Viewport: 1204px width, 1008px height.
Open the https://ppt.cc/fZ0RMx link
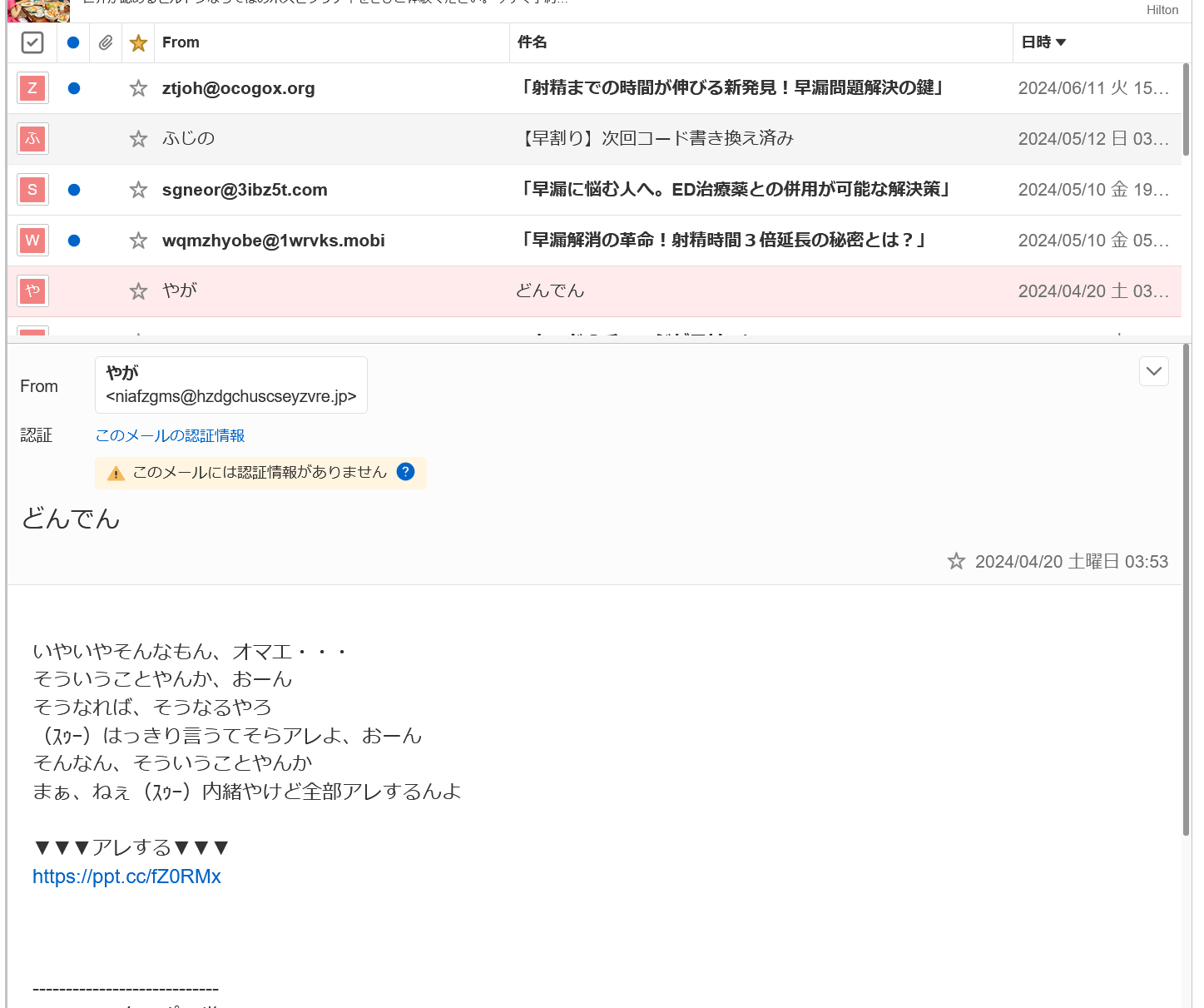[x=126, y=876]
